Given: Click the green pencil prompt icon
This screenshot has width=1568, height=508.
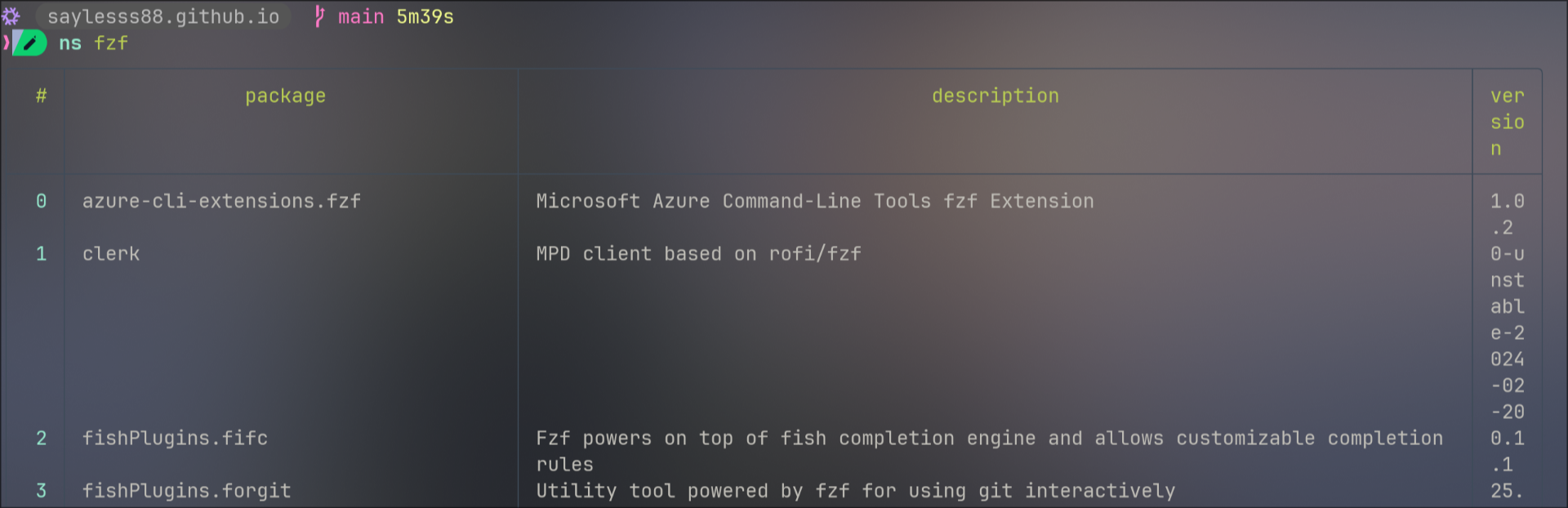Looking at the screenshot, I should pyautogui.click(x=29, y=43).
